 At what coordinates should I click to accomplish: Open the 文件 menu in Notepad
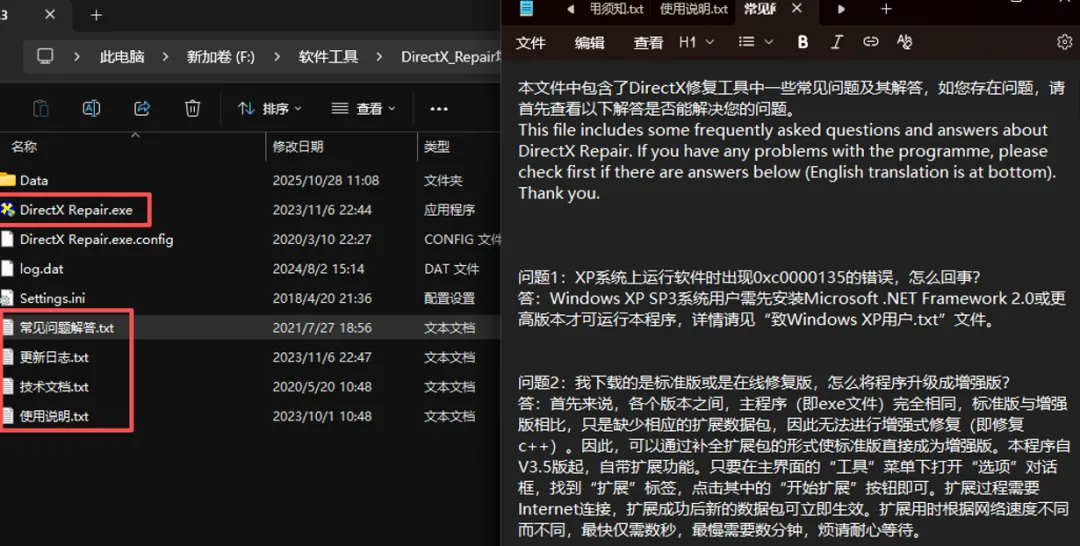[530, 43]
